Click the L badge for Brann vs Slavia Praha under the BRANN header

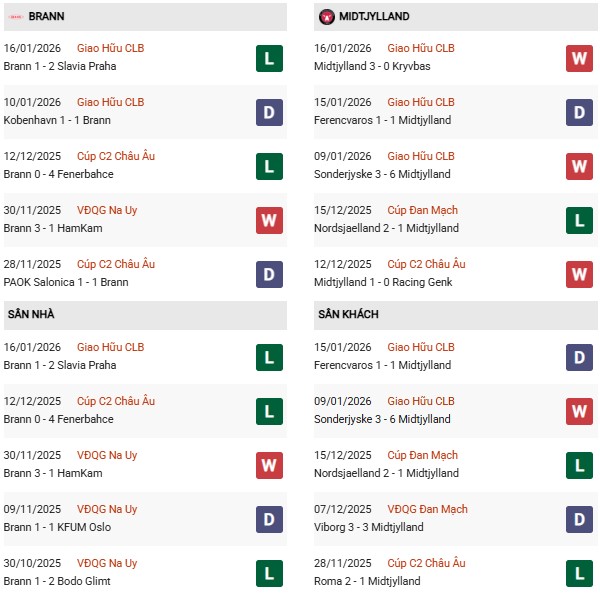268,58
